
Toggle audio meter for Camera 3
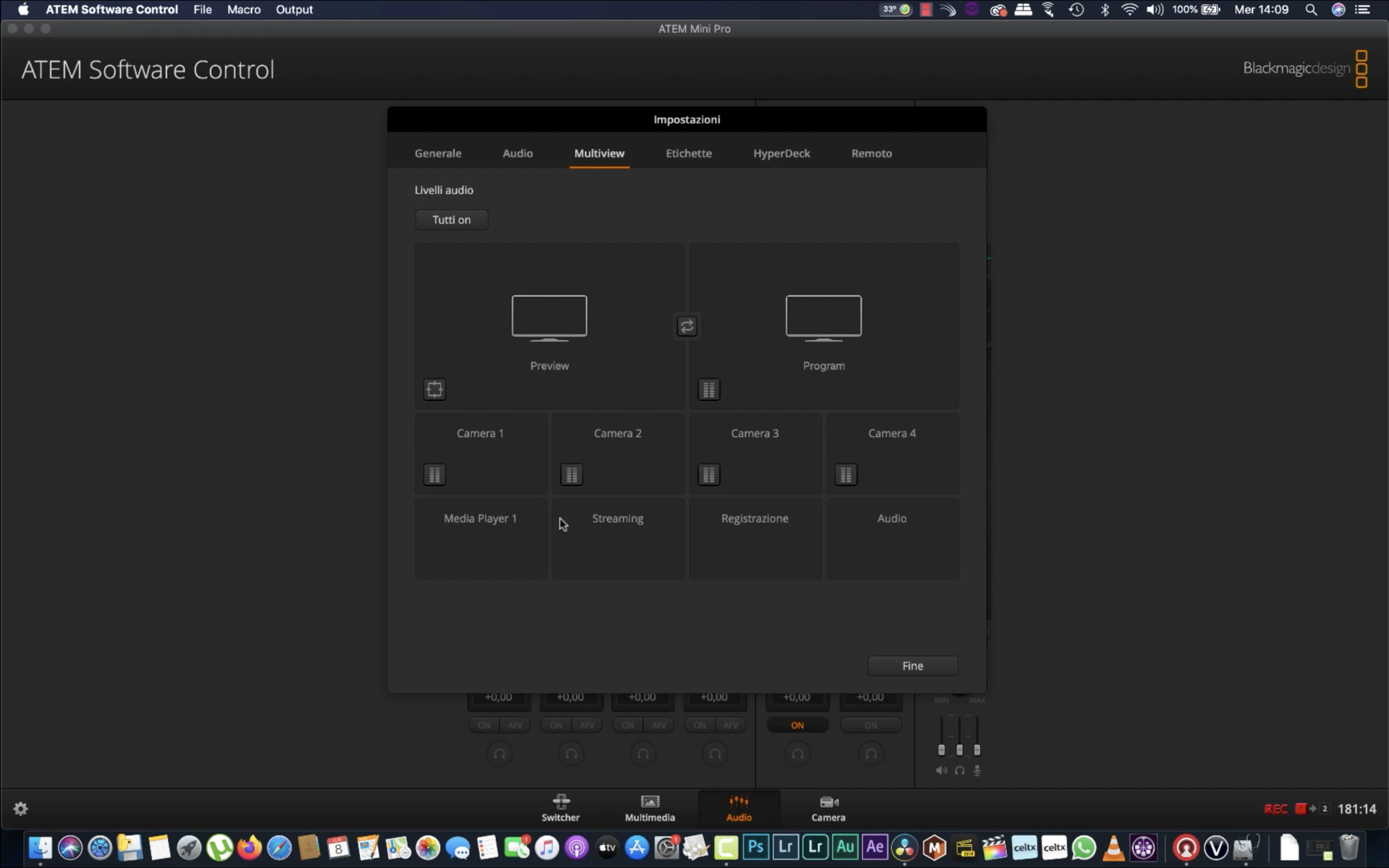point(709,474)
